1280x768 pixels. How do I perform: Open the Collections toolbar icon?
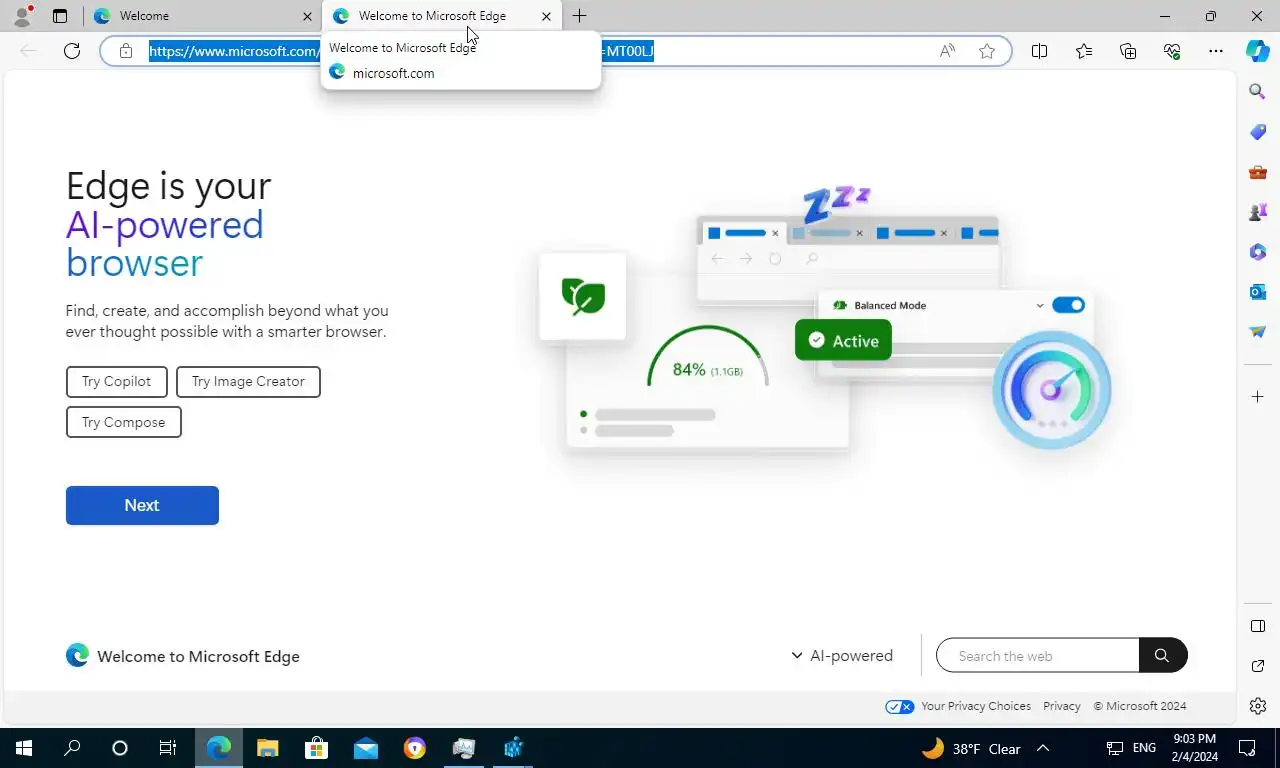pos(1128,51)
